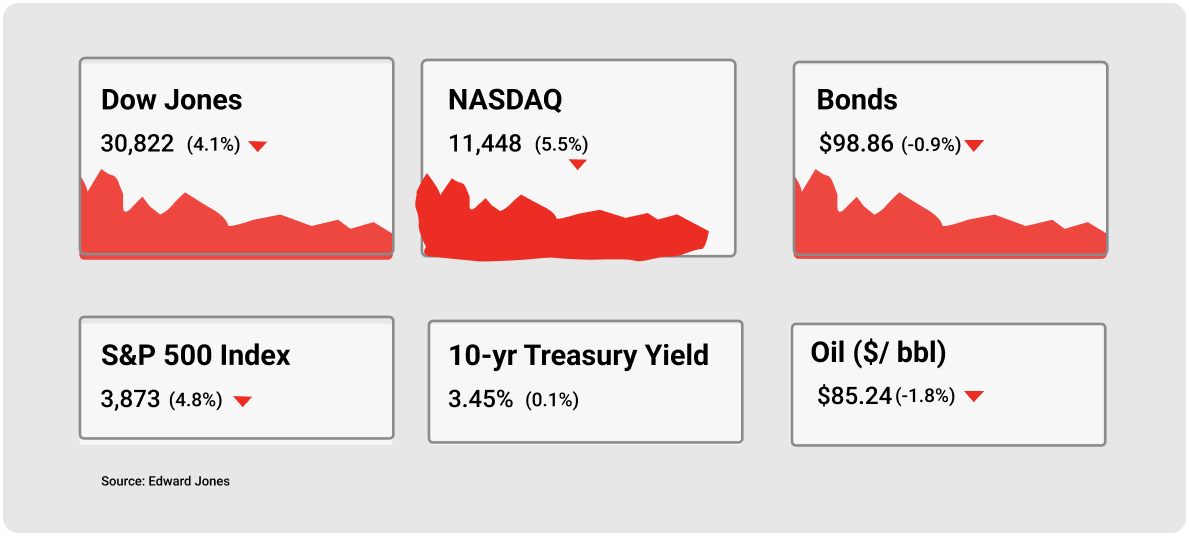Viewport: 1189px width, 536px height.
Task: Click the Treasury yield value 3.45%
Action: (481, 399)
